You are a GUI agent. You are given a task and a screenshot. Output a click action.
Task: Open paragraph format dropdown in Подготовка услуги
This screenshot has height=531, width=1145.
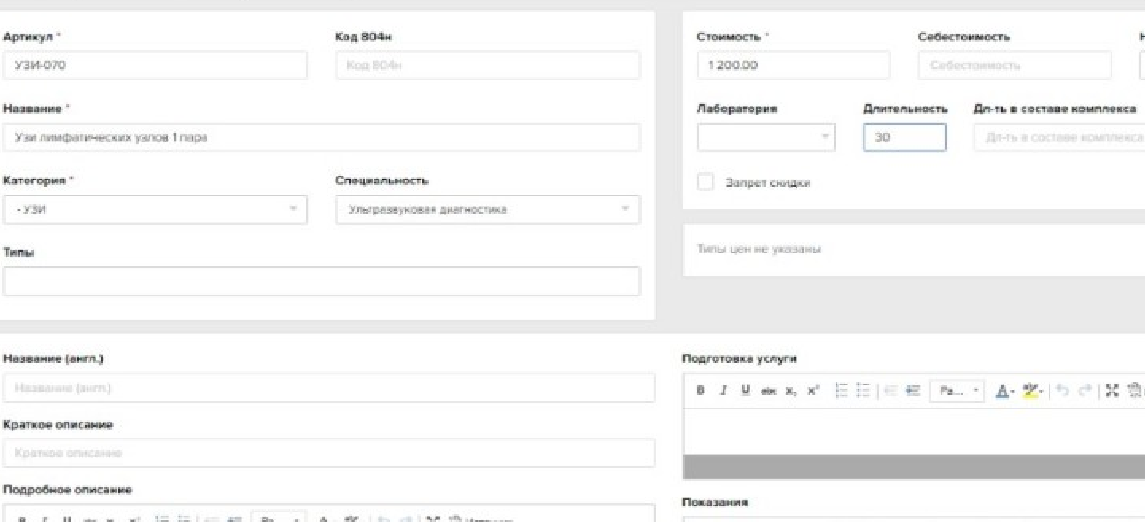tap(952, 390)
